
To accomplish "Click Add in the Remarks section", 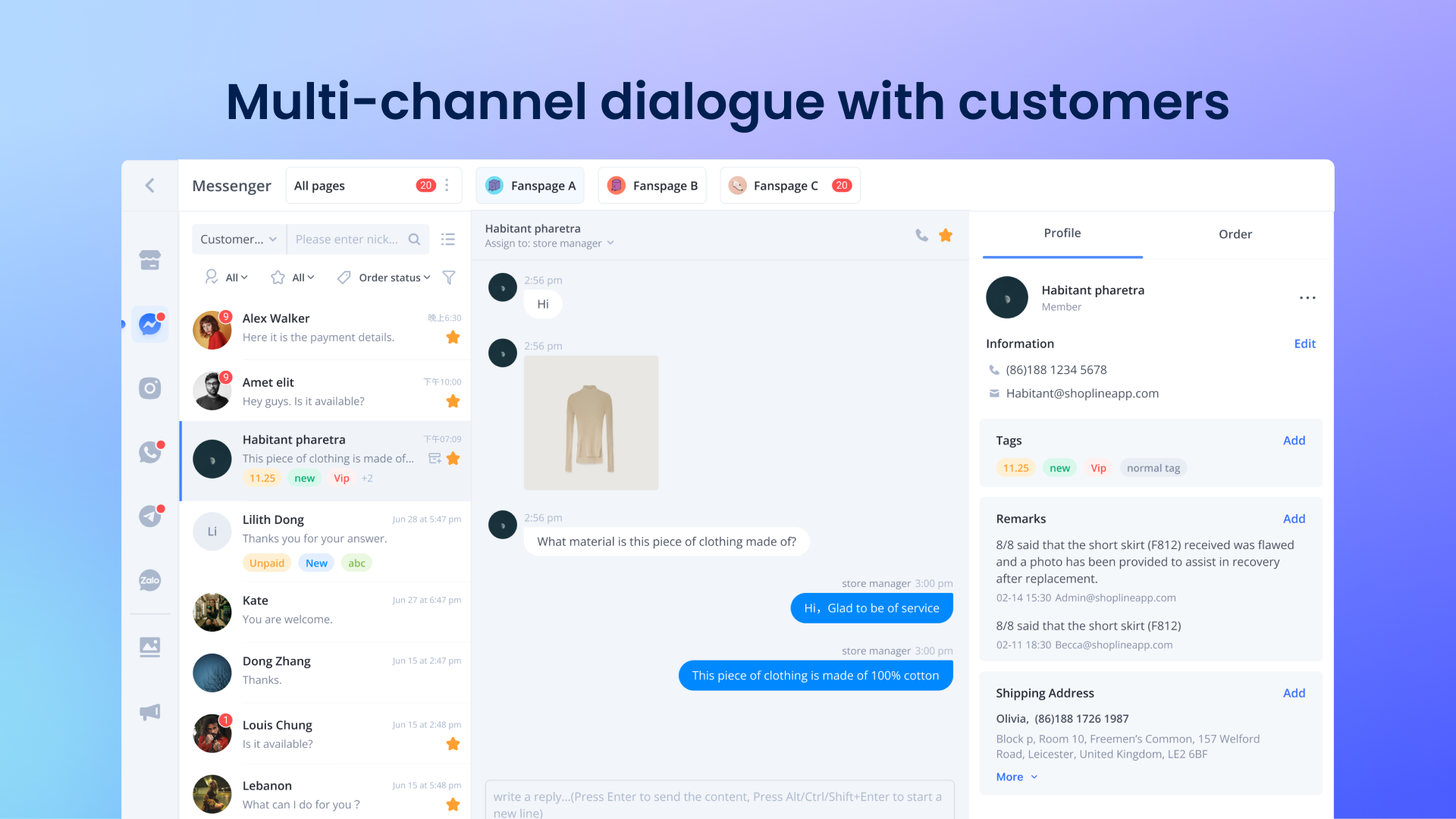I will [1294, 519].
